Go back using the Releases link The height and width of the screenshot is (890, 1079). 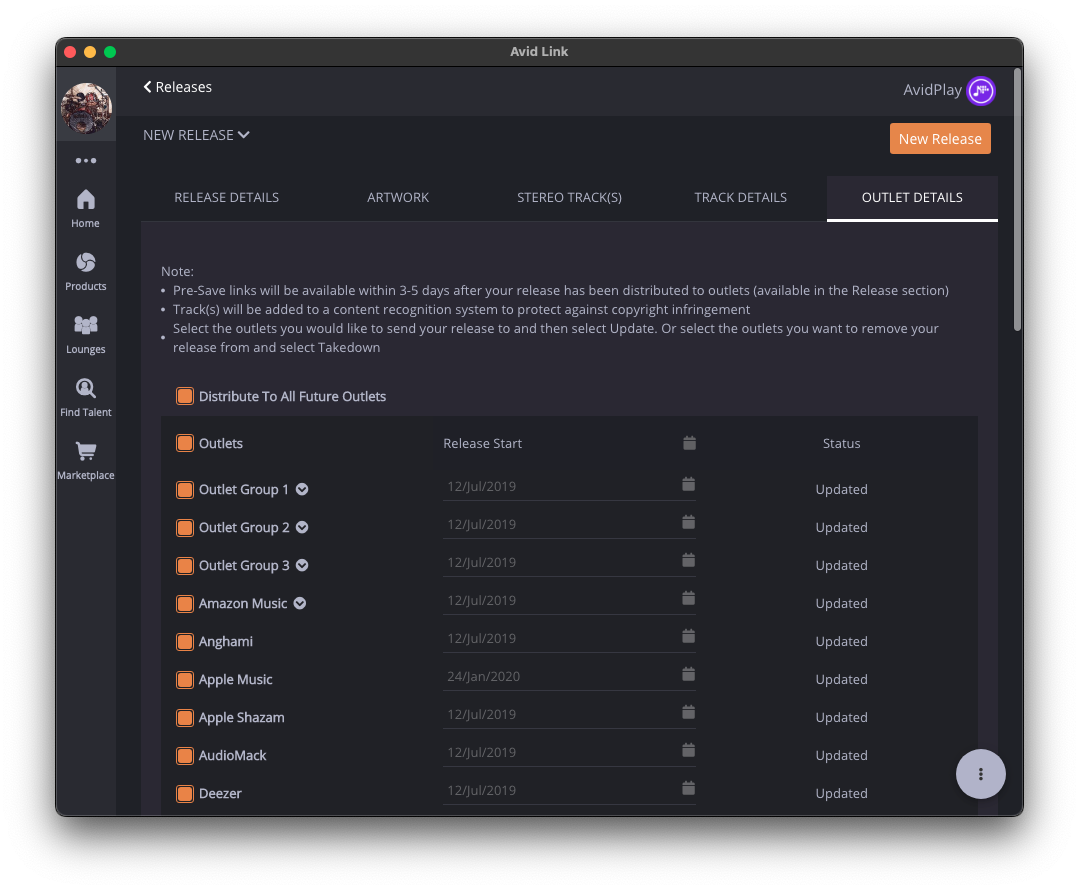point(177,86)
